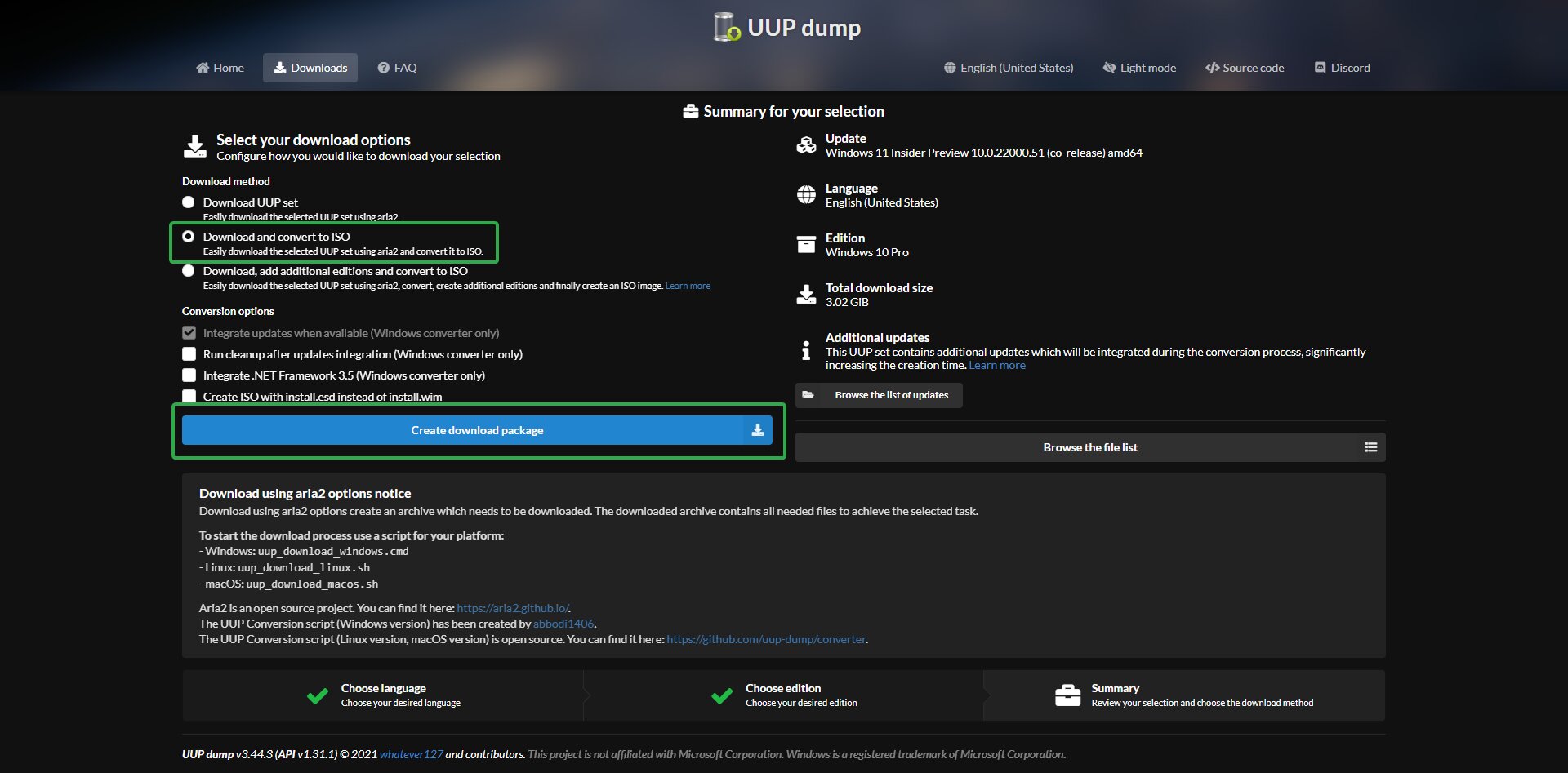Viewport: 1568px width, 773px height.
Task: Click the crossed-eye icon beside Light mode
Action: coord(1110,68)
